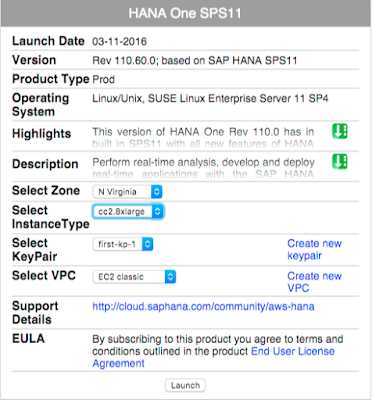Expand the Description text with green arrow icon
This screenshot has height=400, width=372.
click(x=340, y=162)
